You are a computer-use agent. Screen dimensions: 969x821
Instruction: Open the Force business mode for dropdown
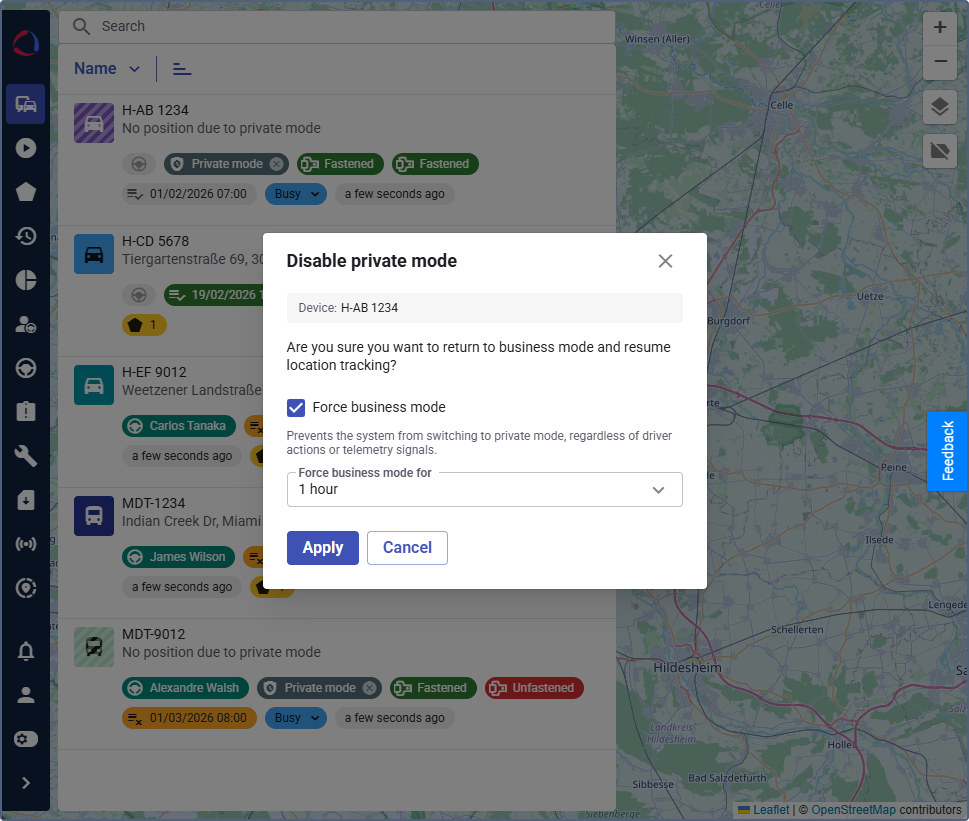pos(484,490)
